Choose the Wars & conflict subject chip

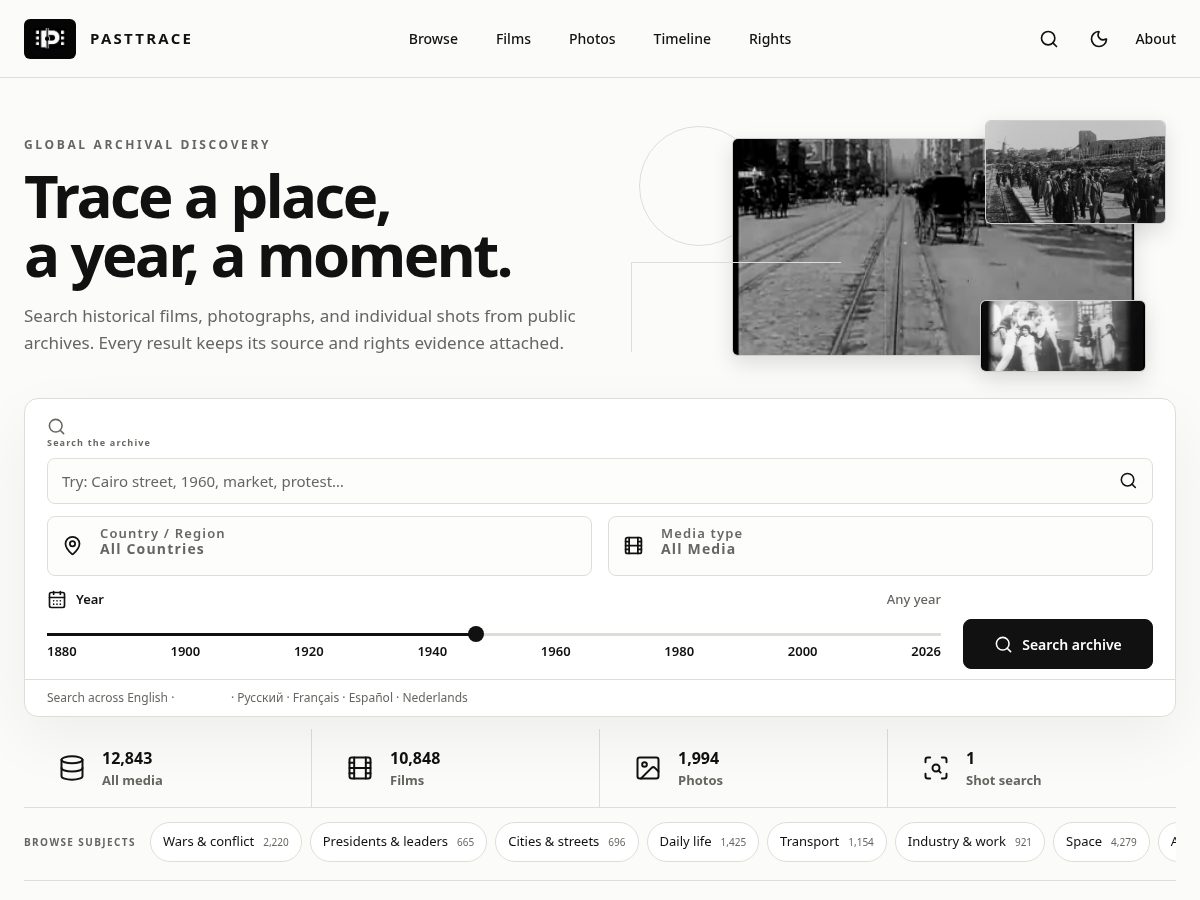[226, 842]
